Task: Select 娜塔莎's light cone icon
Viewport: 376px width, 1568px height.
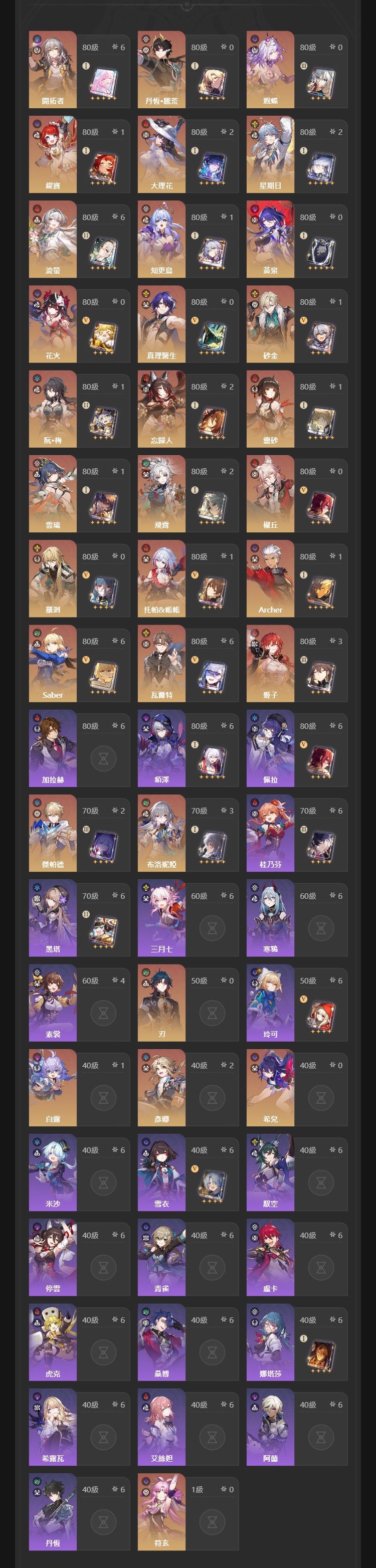Action: tap(321, 1355)
